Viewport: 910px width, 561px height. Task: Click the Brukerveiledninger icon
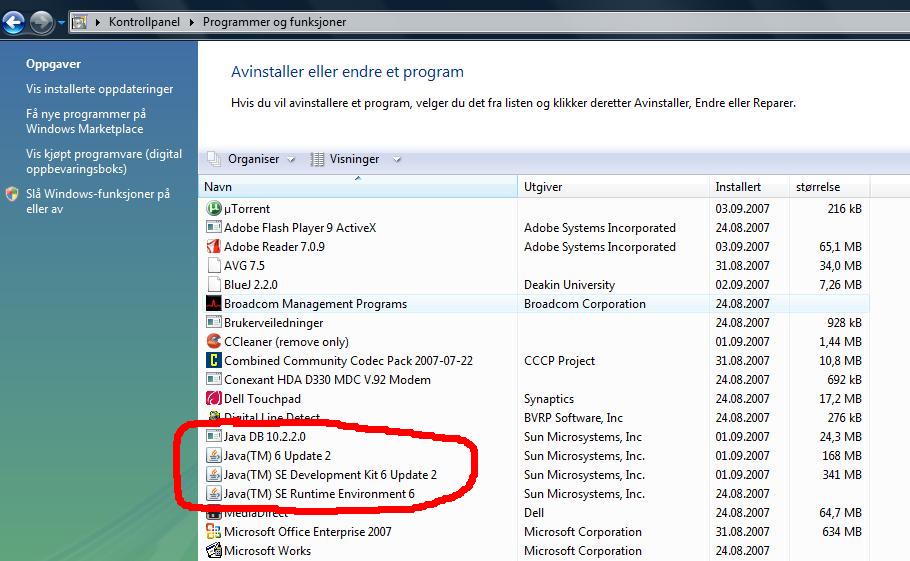[x=214, y=322]
